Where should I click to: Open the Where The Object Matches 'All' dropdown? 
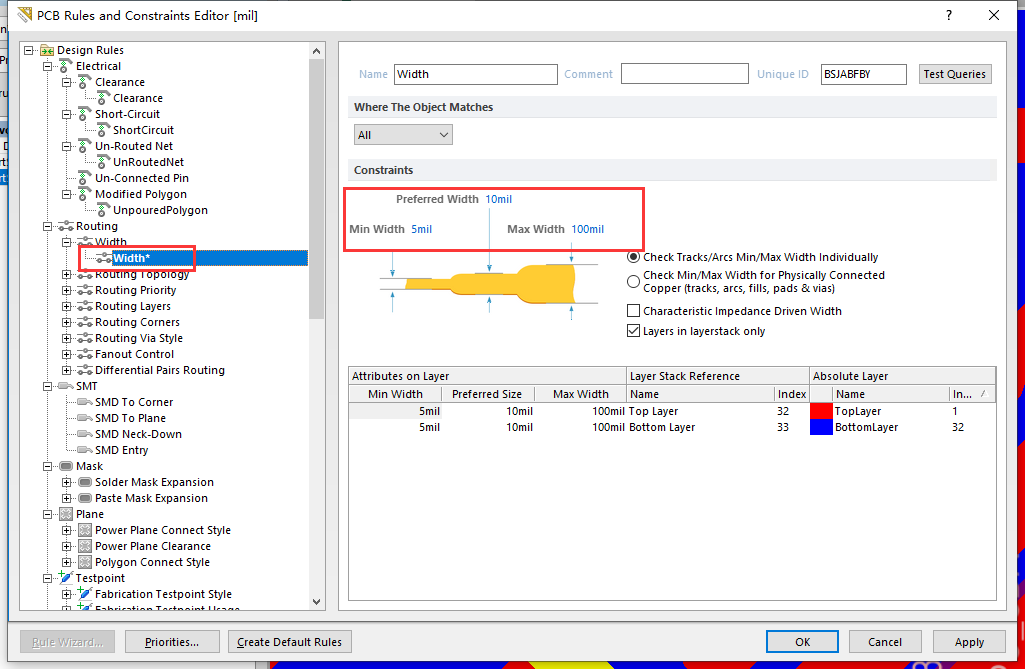pos(403,135)
